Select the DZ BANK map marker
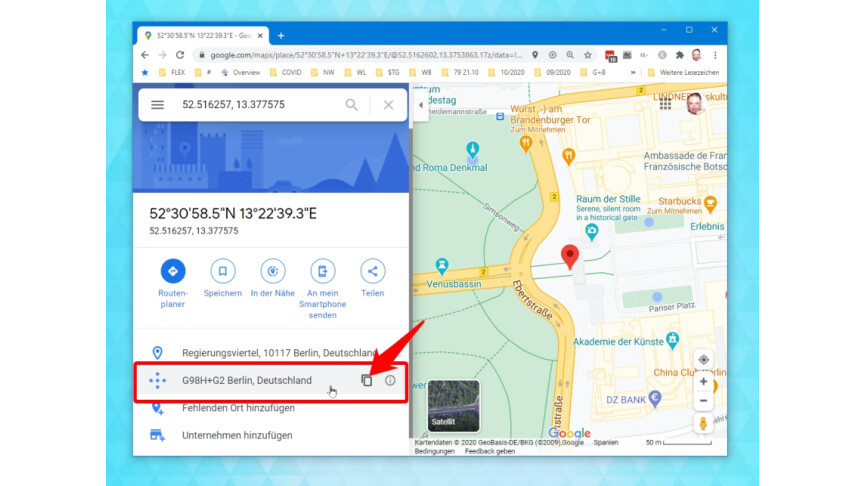The image size is (864, 486). pyautogui.click(x=655, y=398)
